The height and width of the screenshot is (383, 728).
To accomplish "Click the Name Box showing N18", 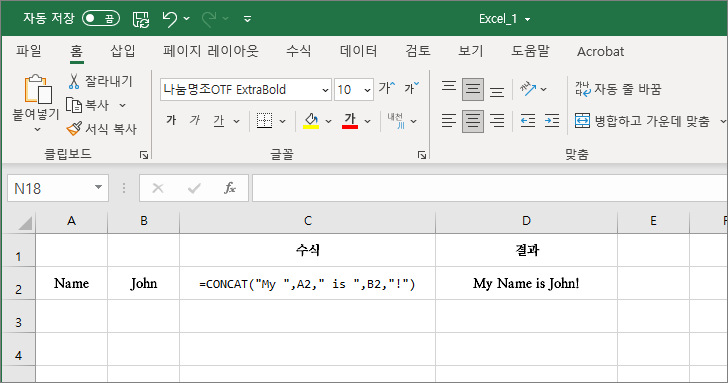I will pyautogui.click(x=50, y=188).
